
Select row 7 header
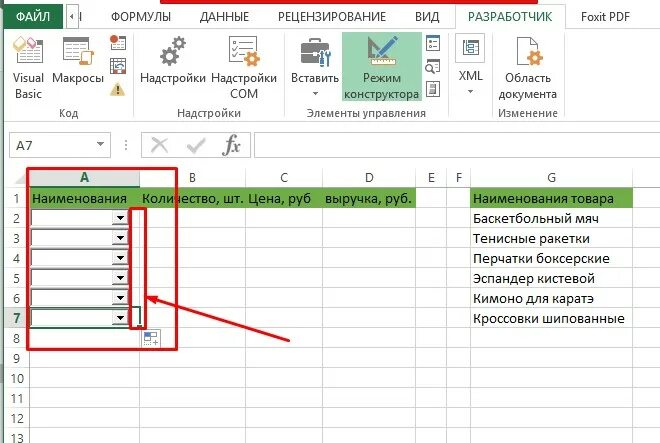[x=16, y=318]
